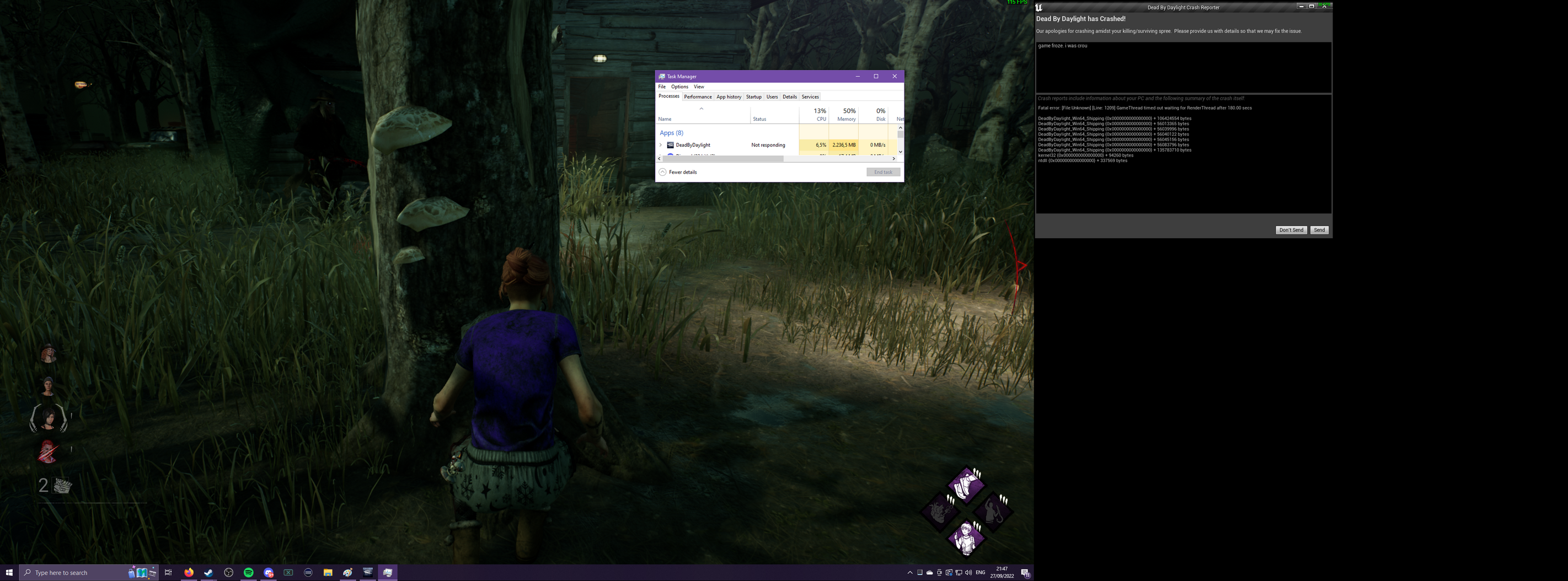Switch to the Performance tab
This screenshot has width=1568, height=581.
coord(698,96)
